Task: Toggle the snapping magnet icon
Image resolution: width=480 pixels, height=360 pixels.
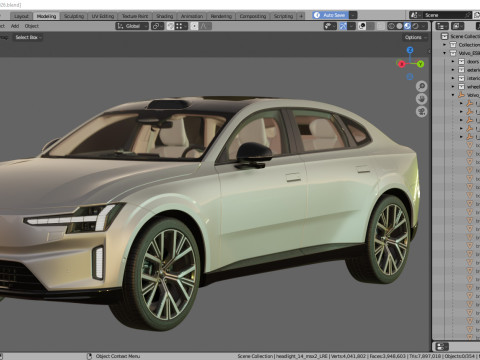Action: 170,26
